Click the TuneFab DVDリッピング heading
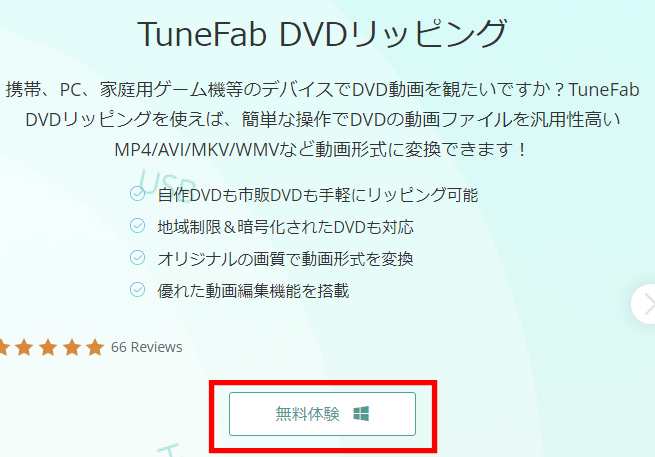Viewport: 655px width, 457px height. [322, 33]
